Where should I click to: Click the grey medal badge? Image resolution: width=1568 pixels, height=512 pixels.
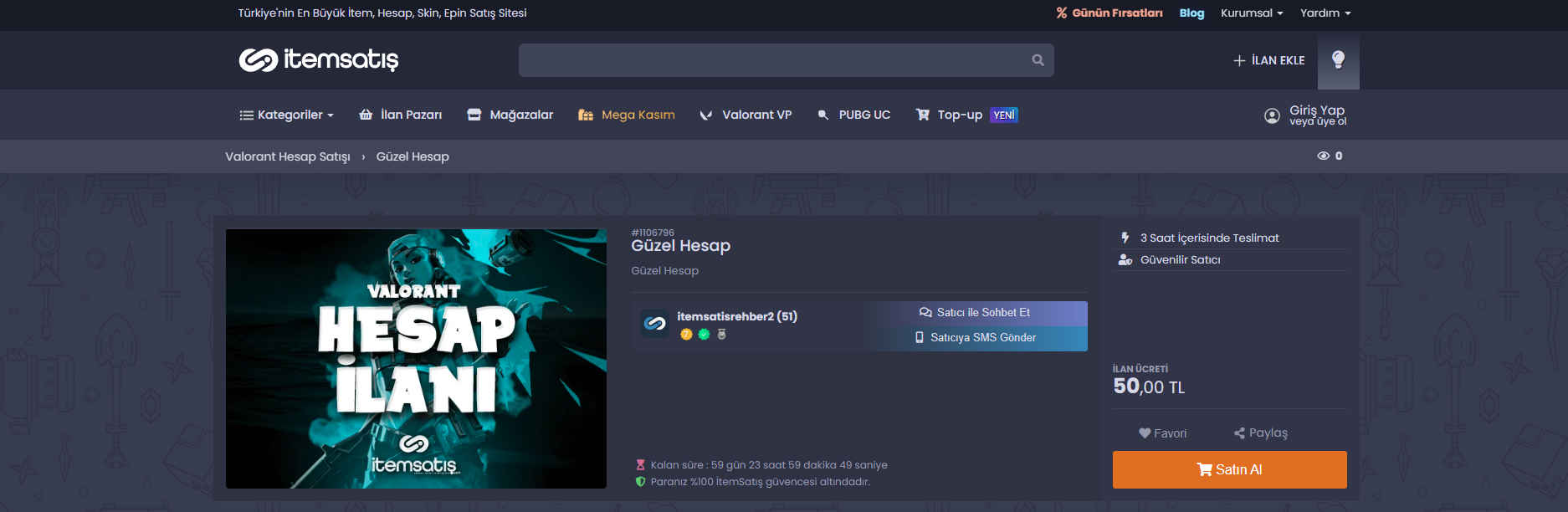721,335
